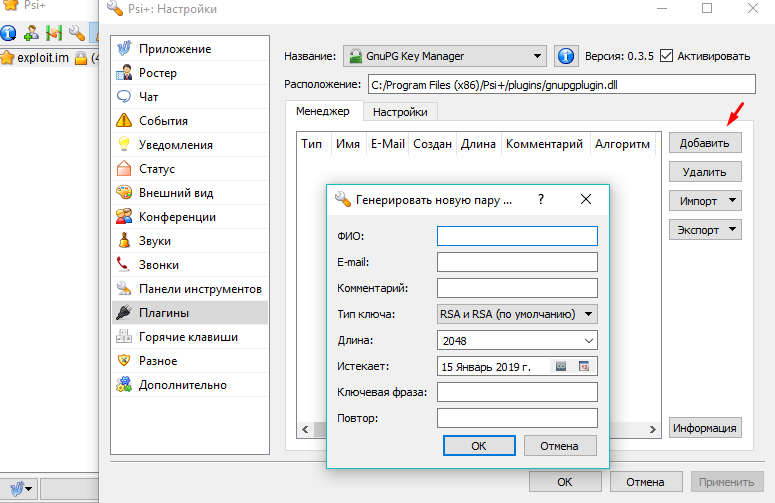Click the События warning triangle icon
This screenshot has width=775, height=503.
(x=124, y=121)
